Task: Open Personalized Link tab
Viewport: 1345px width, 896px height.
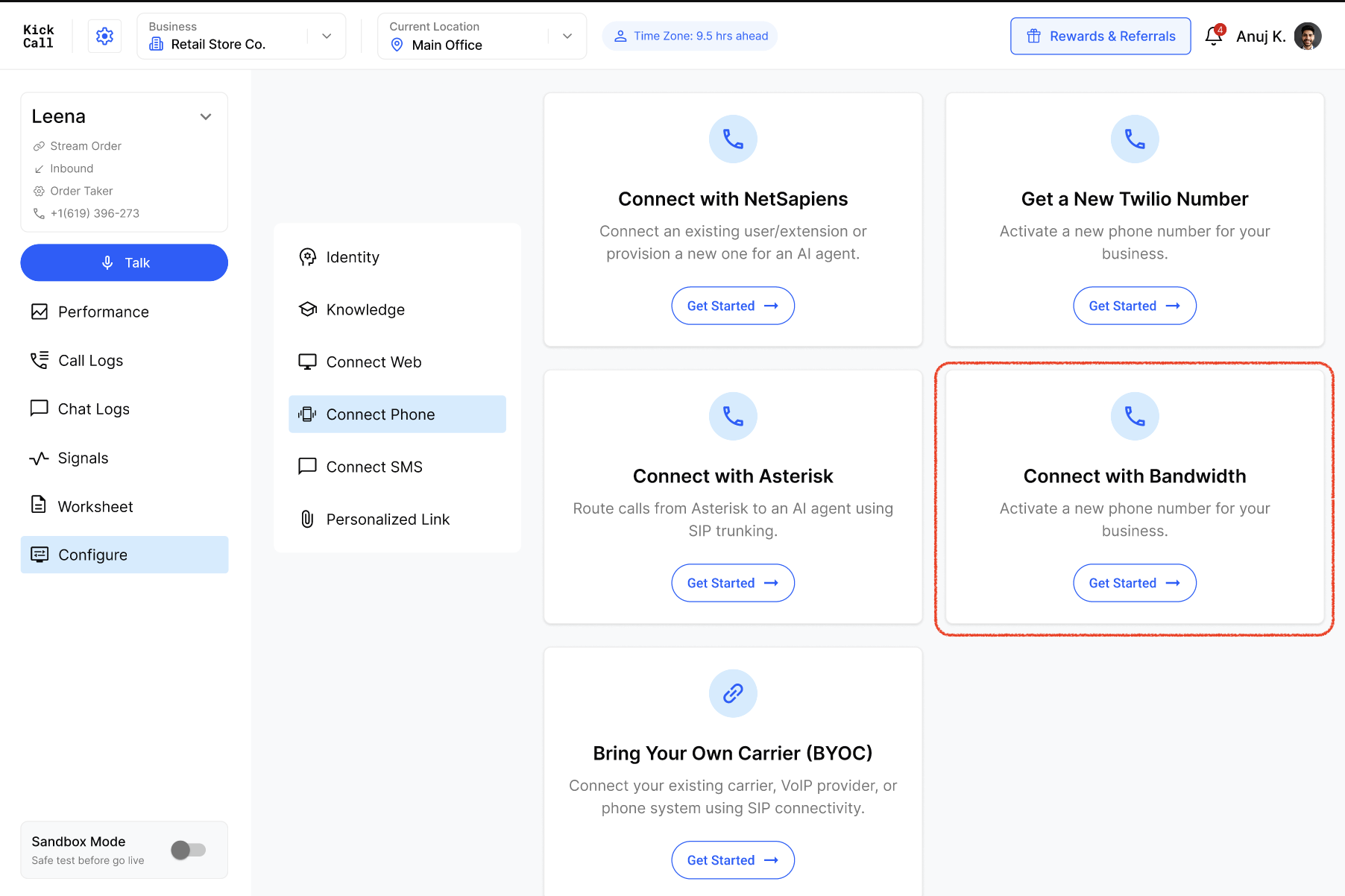Action: coord(397,519)
